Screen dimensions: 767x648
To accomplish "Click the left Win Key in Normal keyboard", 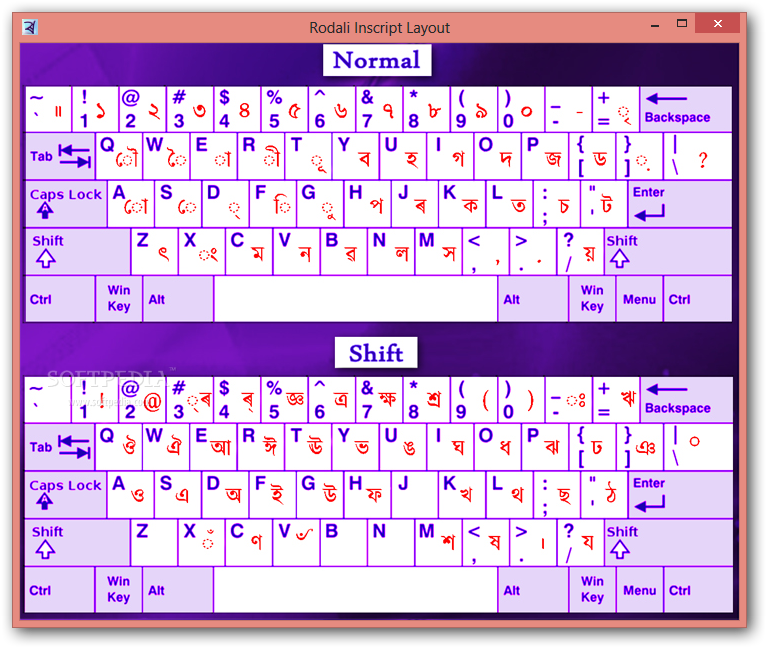I will pyautogui.click(x=119, y=299).
